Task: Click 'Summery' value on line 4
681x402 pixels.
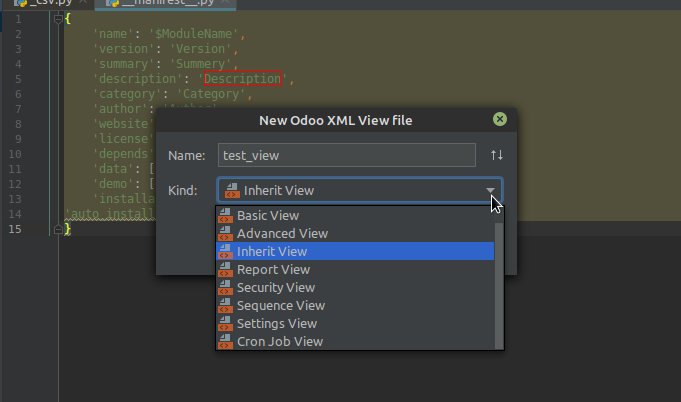Action: [x=200, y=64]
